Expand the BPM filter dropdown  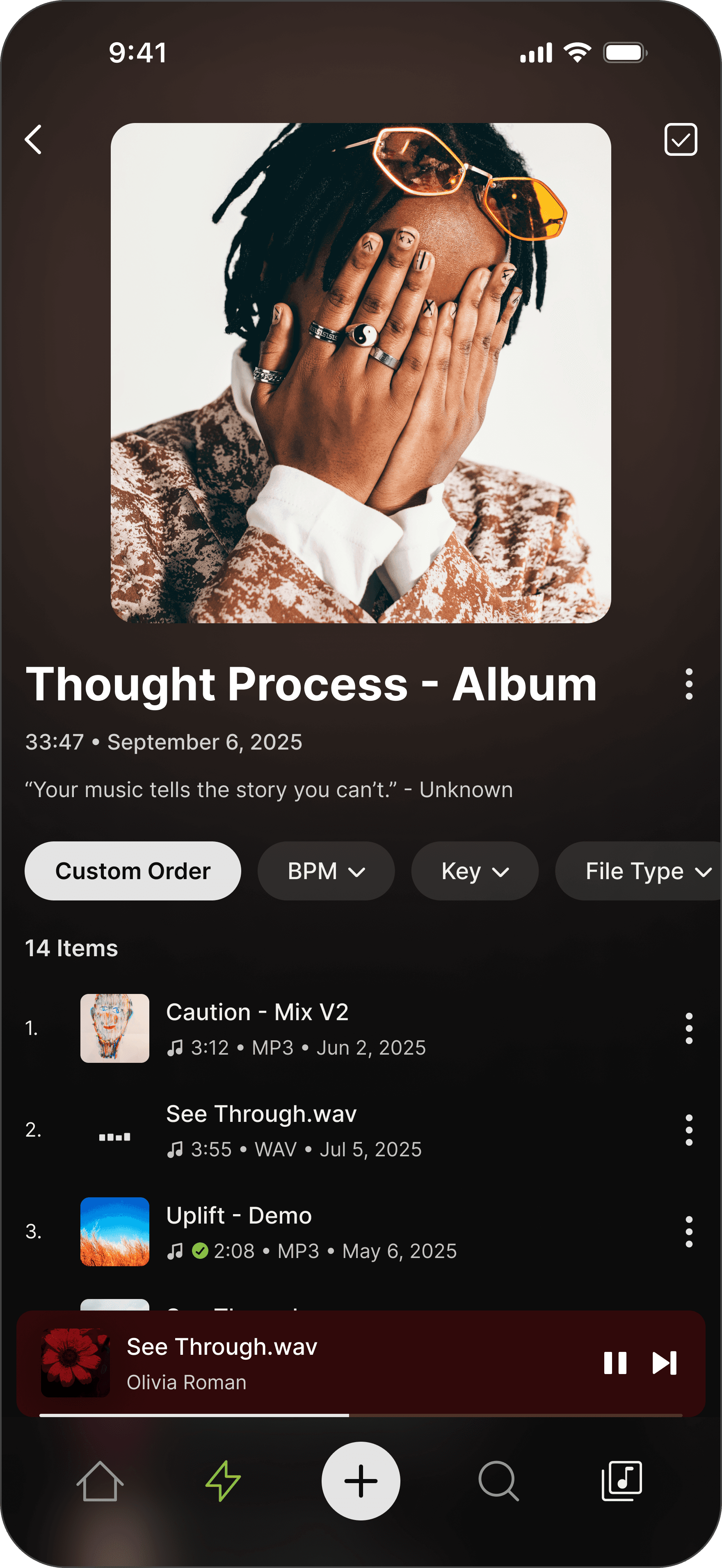point(326,871)
